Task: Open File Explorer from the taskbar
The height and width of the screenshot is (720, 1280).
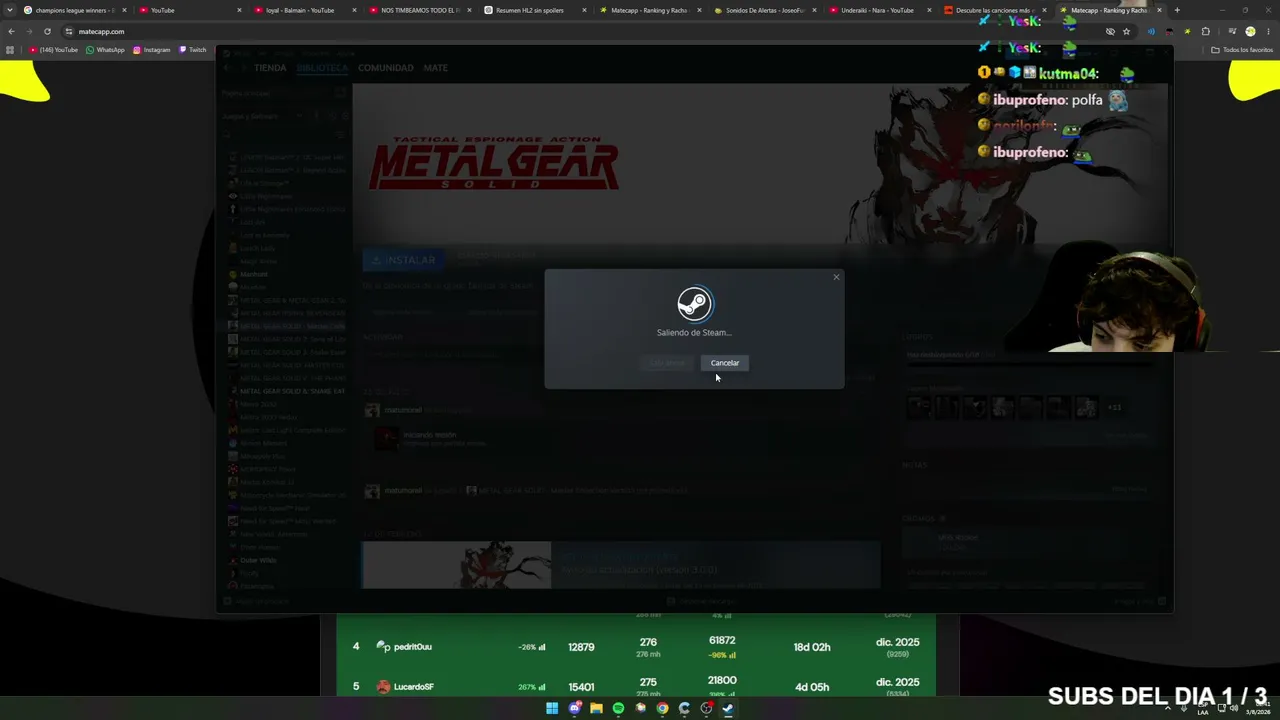Action: point(596,708)
